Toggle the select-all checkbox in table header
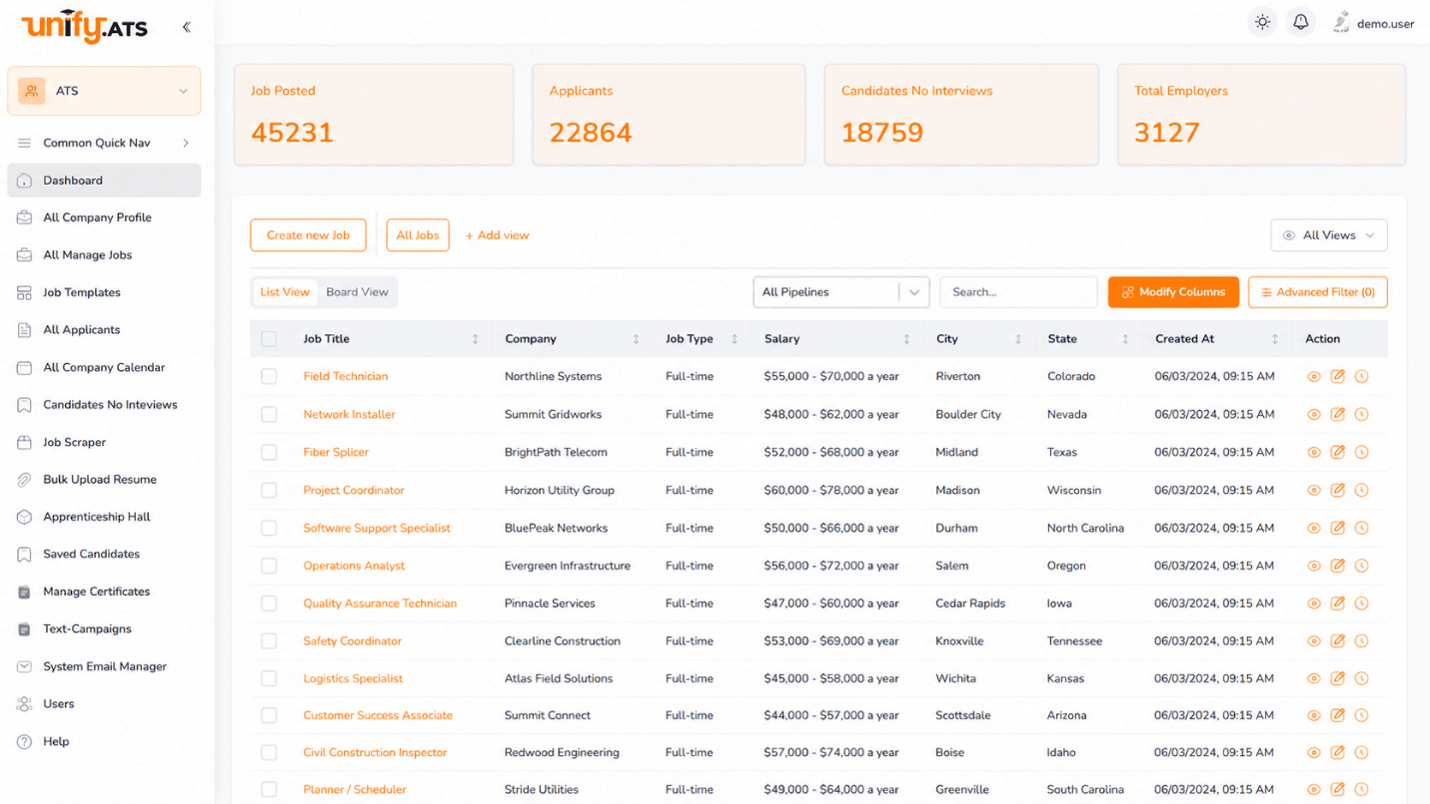This screenshot has height=804, width=1430. click(269, 339)
